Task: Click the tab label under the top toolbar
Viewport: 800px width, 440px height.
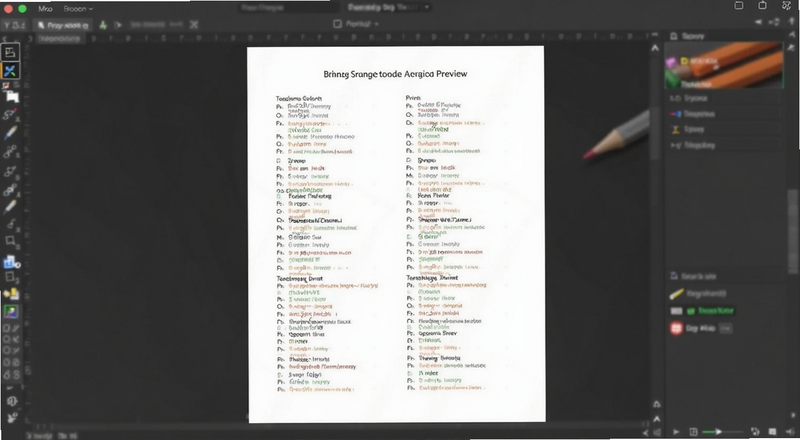Action: pos(60,39)
